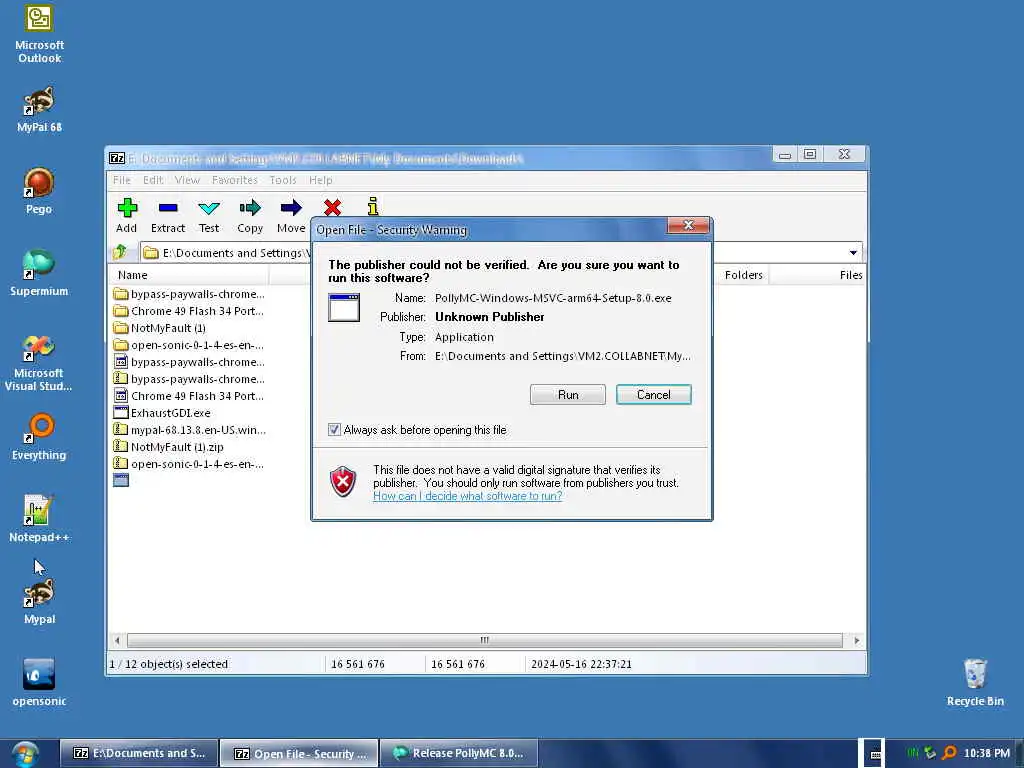Click the horizontal scrollbar thumb in file list
1024x768 pixels.
tap(485, 641)
